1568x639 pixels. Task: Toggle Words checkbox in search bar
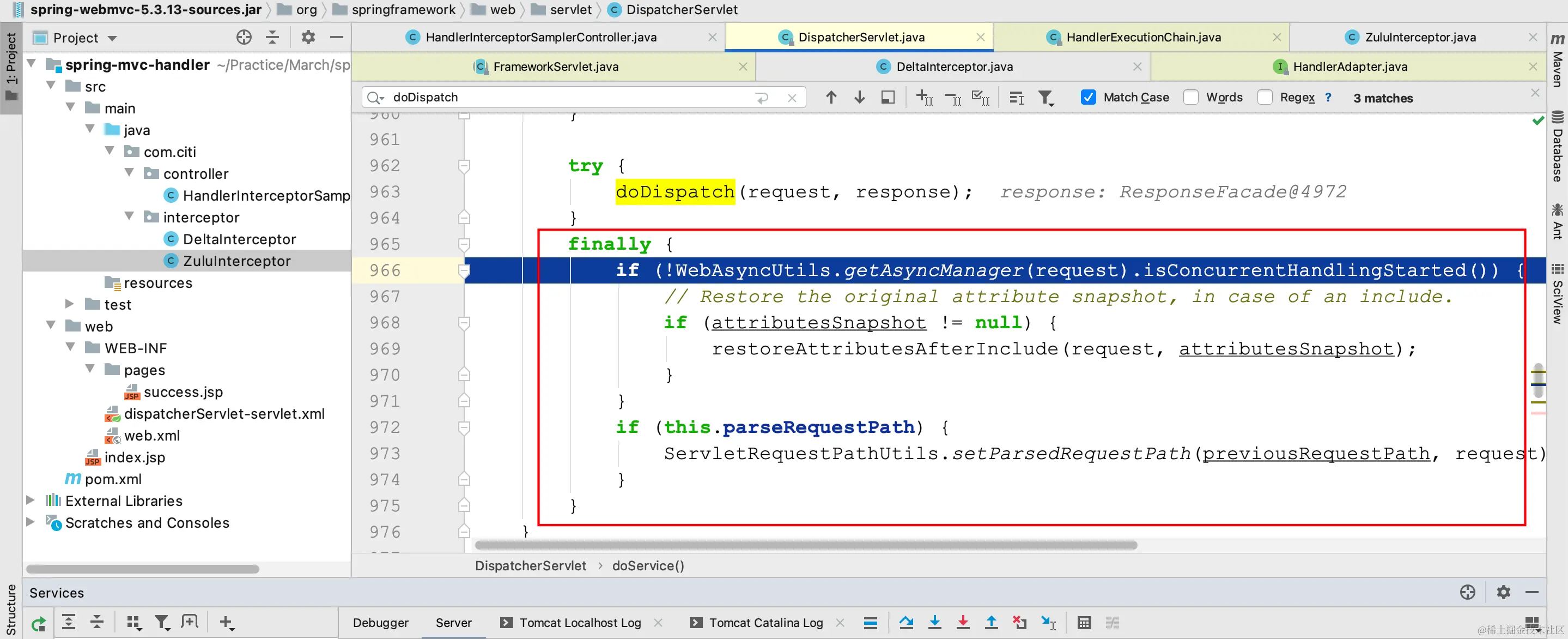tap(1190, 98)
